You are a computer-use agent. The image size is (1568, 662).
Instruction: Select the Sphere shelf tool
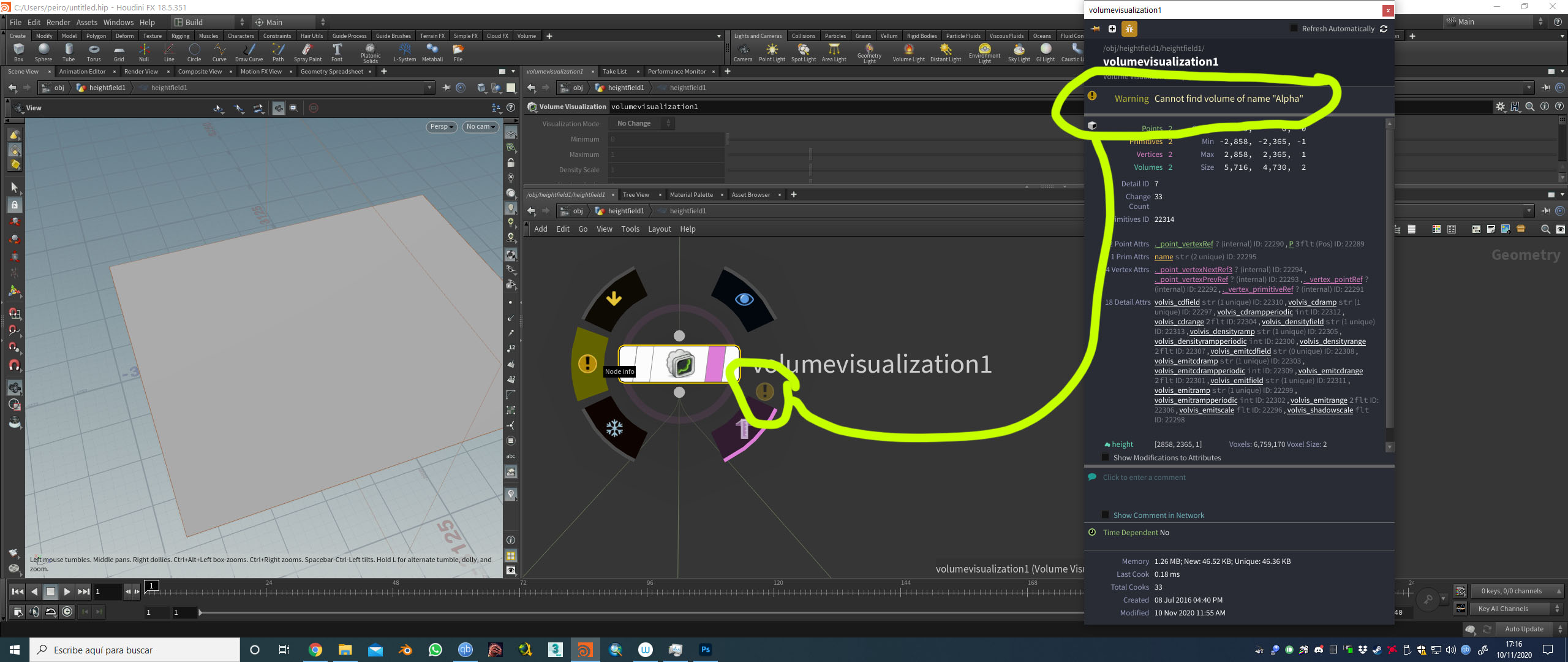point(43,52)
